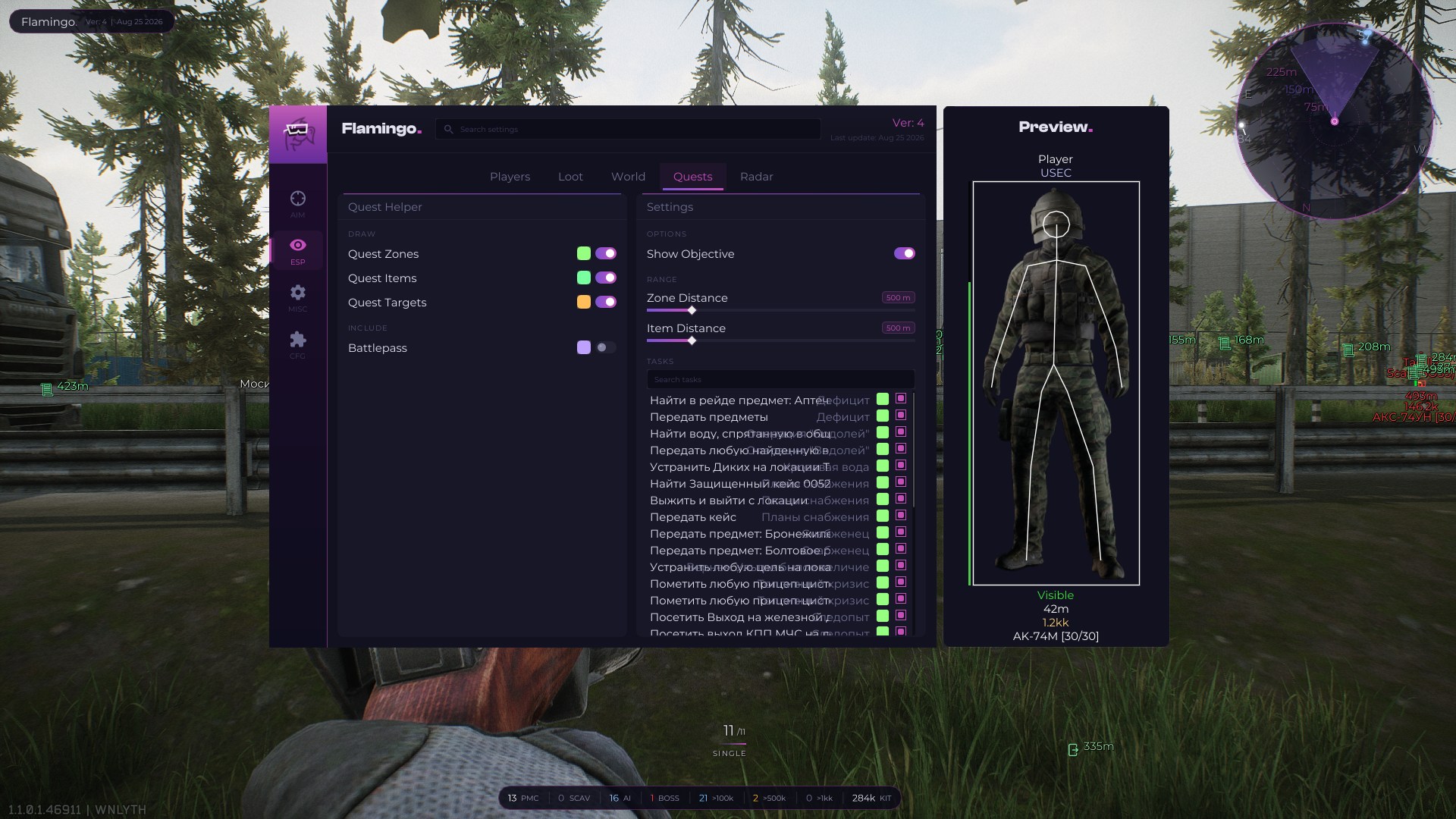Turn off the Show Objective toggle
Viewport: 1456px width, 819px height.
click(904, 254)
